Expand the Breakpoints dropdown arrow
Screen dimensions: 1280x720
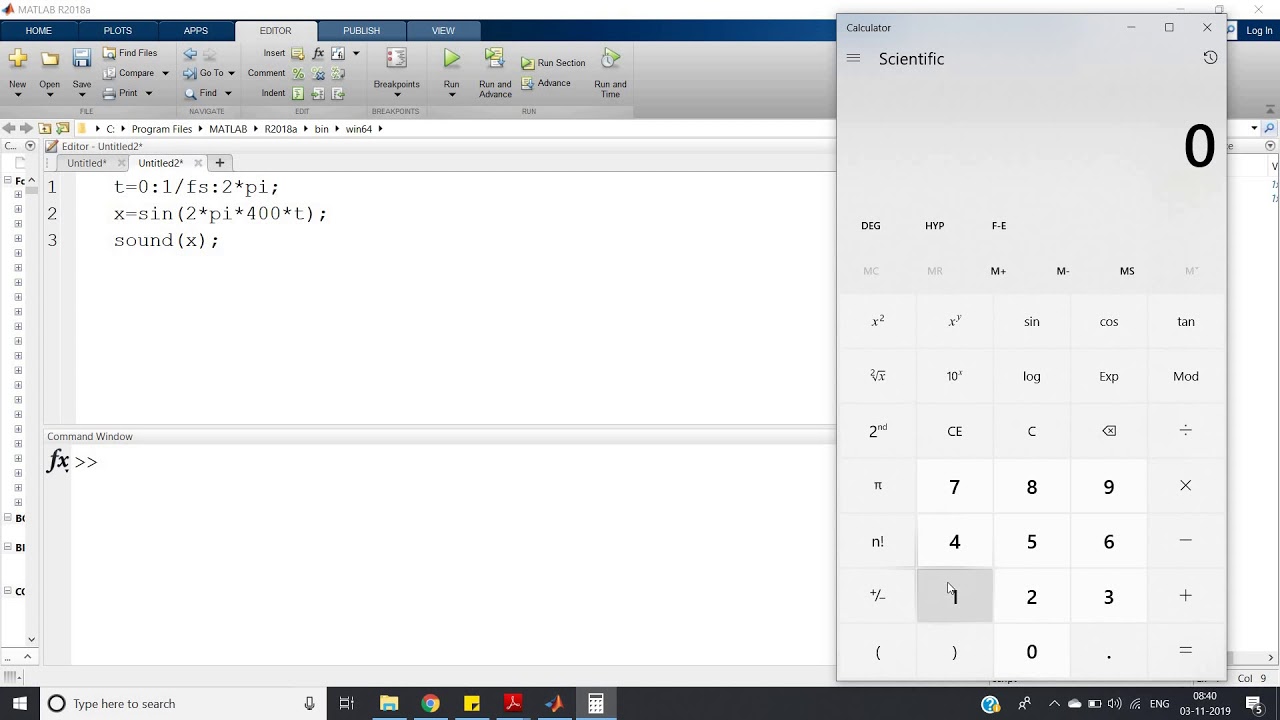click(397, 96)
